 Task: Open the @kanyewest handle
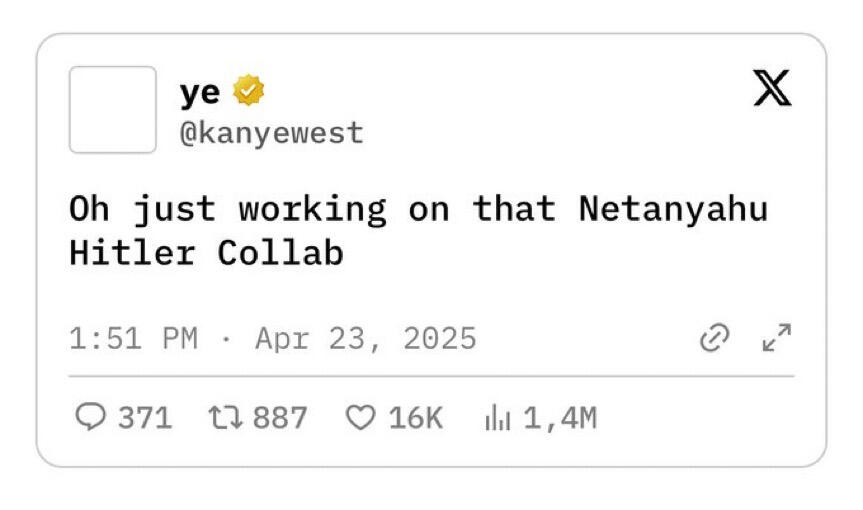click(271, 133)
